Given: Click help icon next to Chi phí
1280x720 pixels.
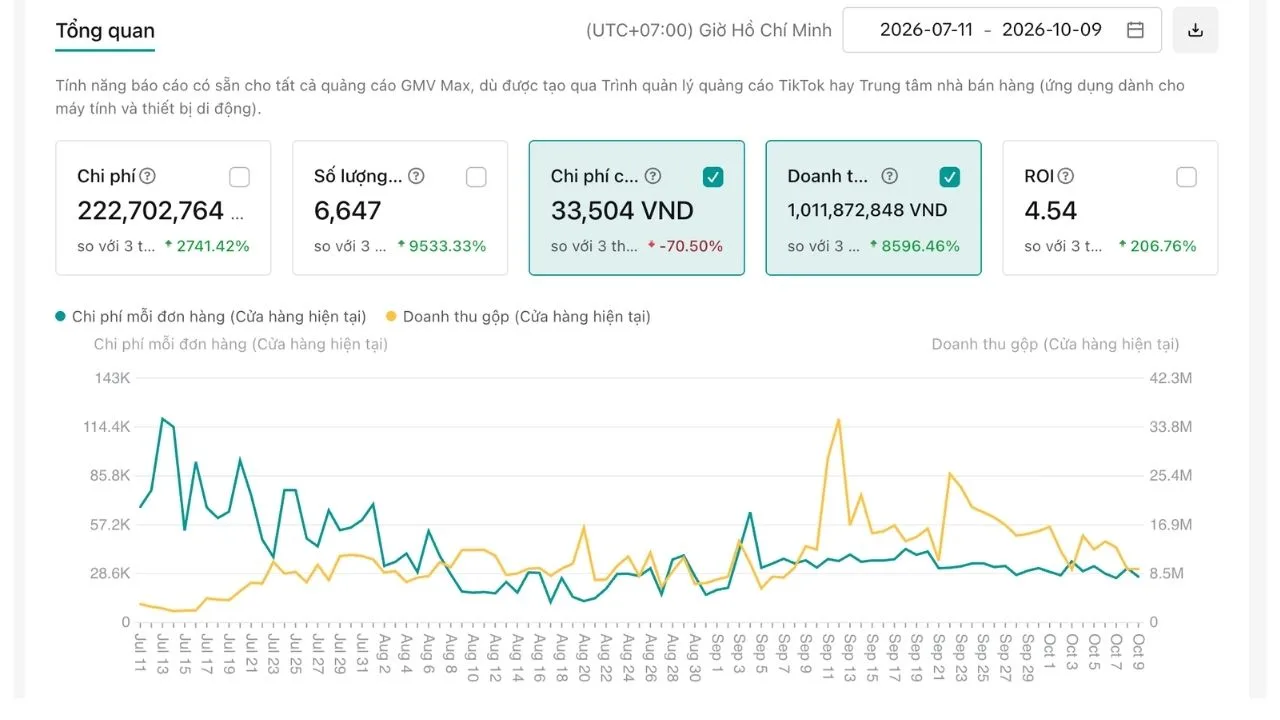Looking at the screenshot, I should point(147,176).
